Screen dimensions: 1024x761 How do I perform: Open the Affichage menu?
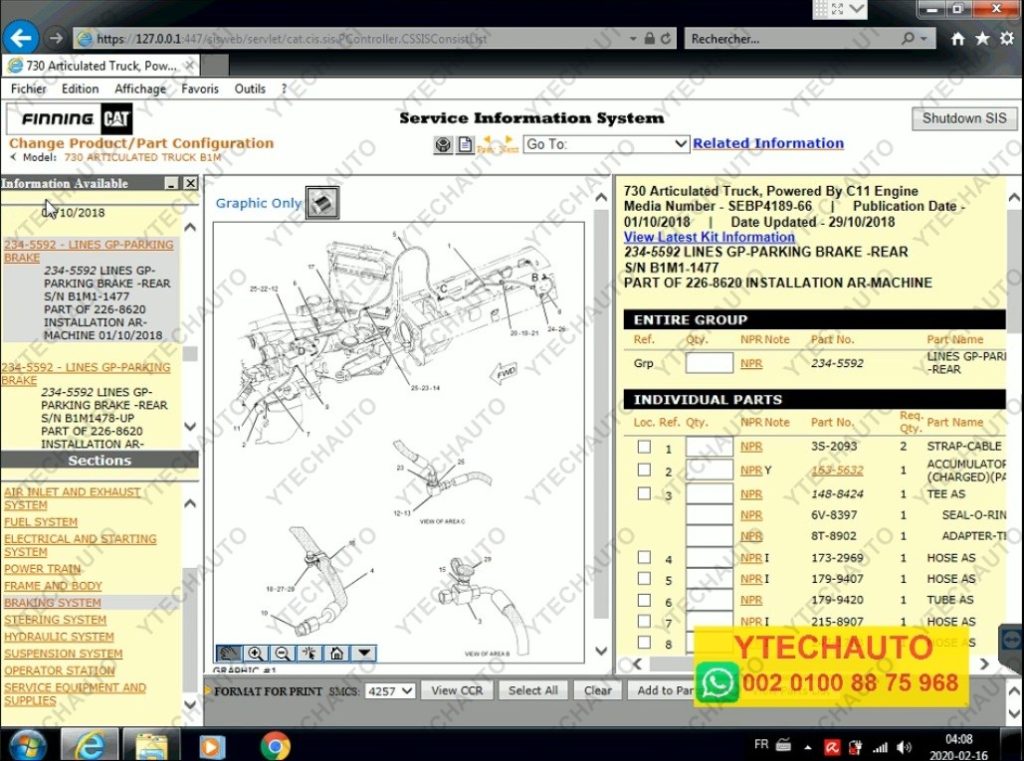140,89
